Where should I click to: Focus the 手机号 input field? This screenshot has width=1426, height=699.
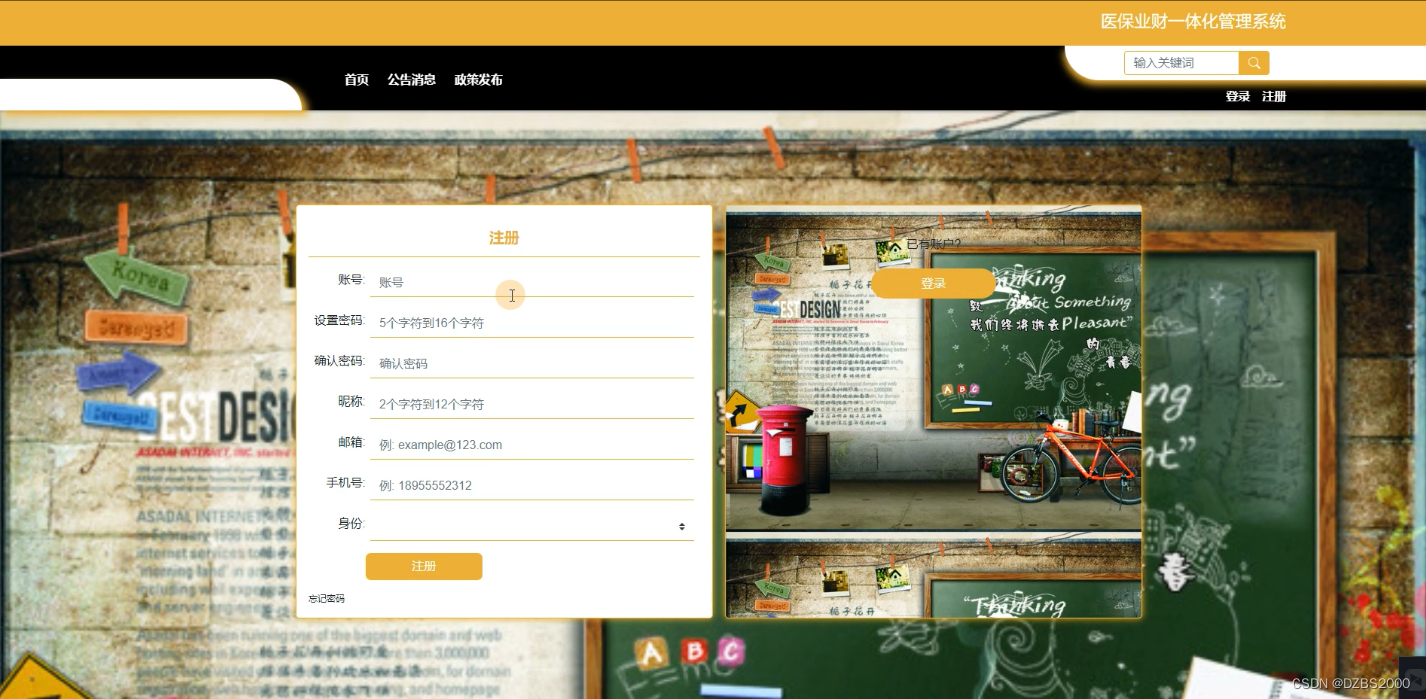click(x=532, y=486)
